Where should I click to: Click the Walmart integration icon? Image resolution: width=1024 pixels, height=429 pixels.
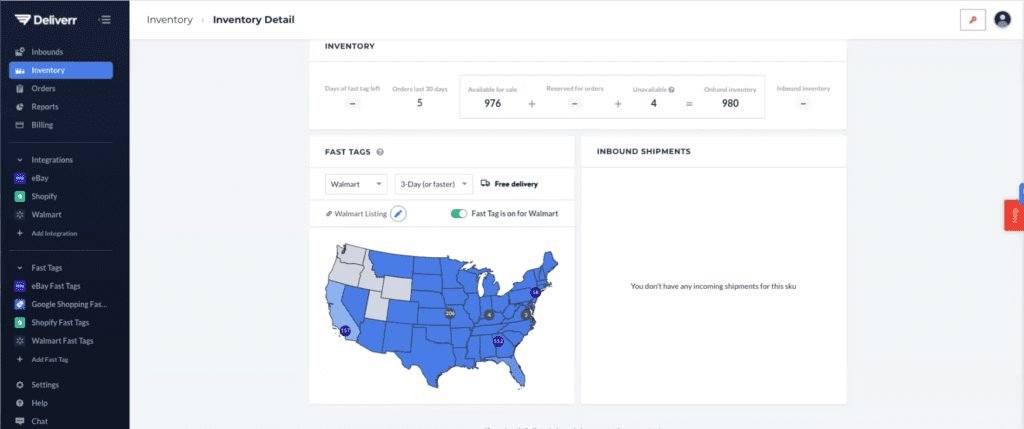(20, 214)
